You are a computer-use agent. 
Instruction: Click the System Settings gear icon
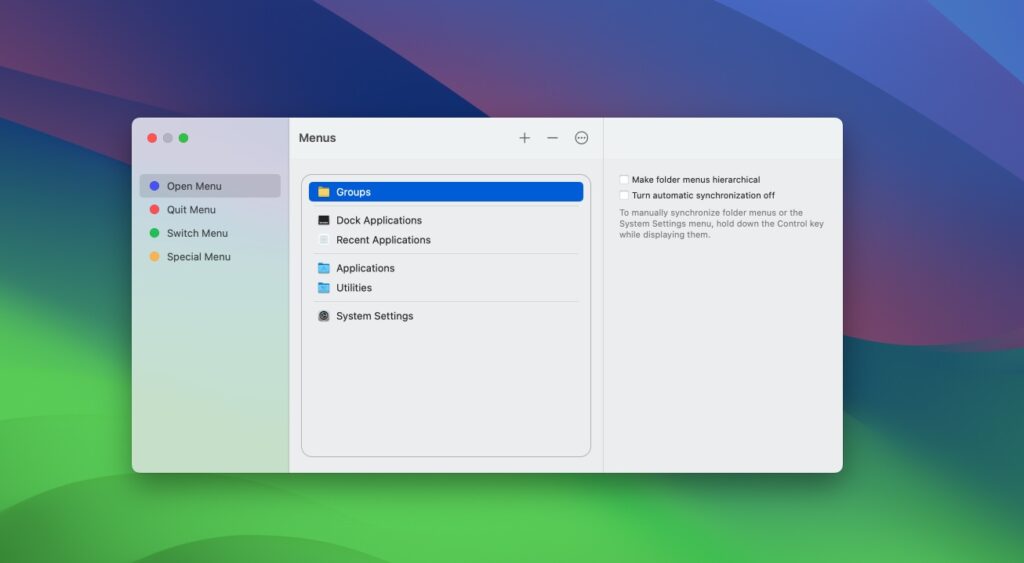[x=324, y=316]
